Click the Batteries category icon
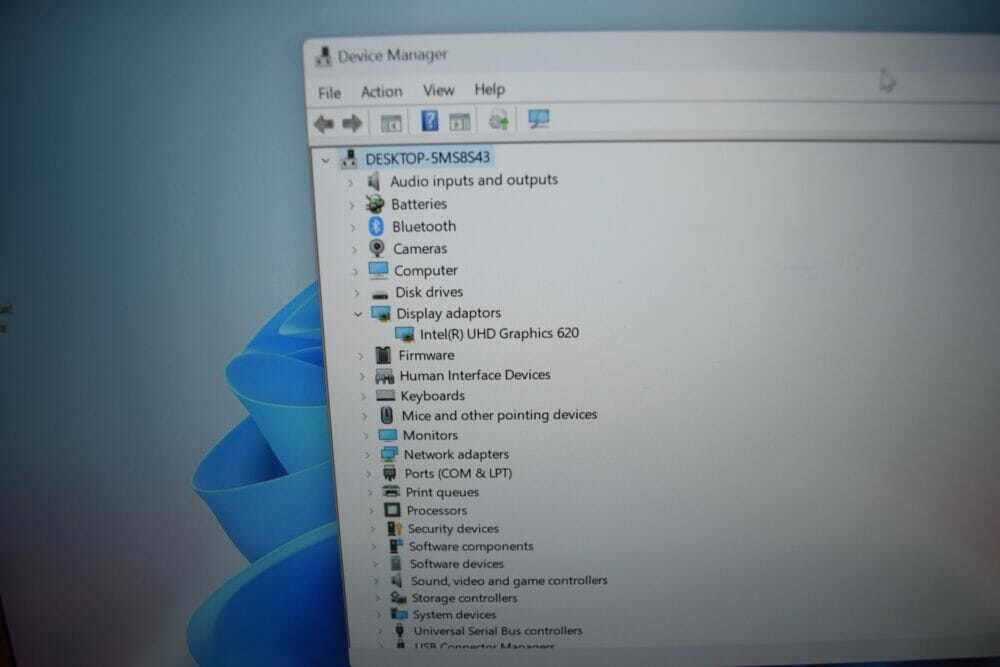Viewport: 1000px width, 667px height. point(375,204)
